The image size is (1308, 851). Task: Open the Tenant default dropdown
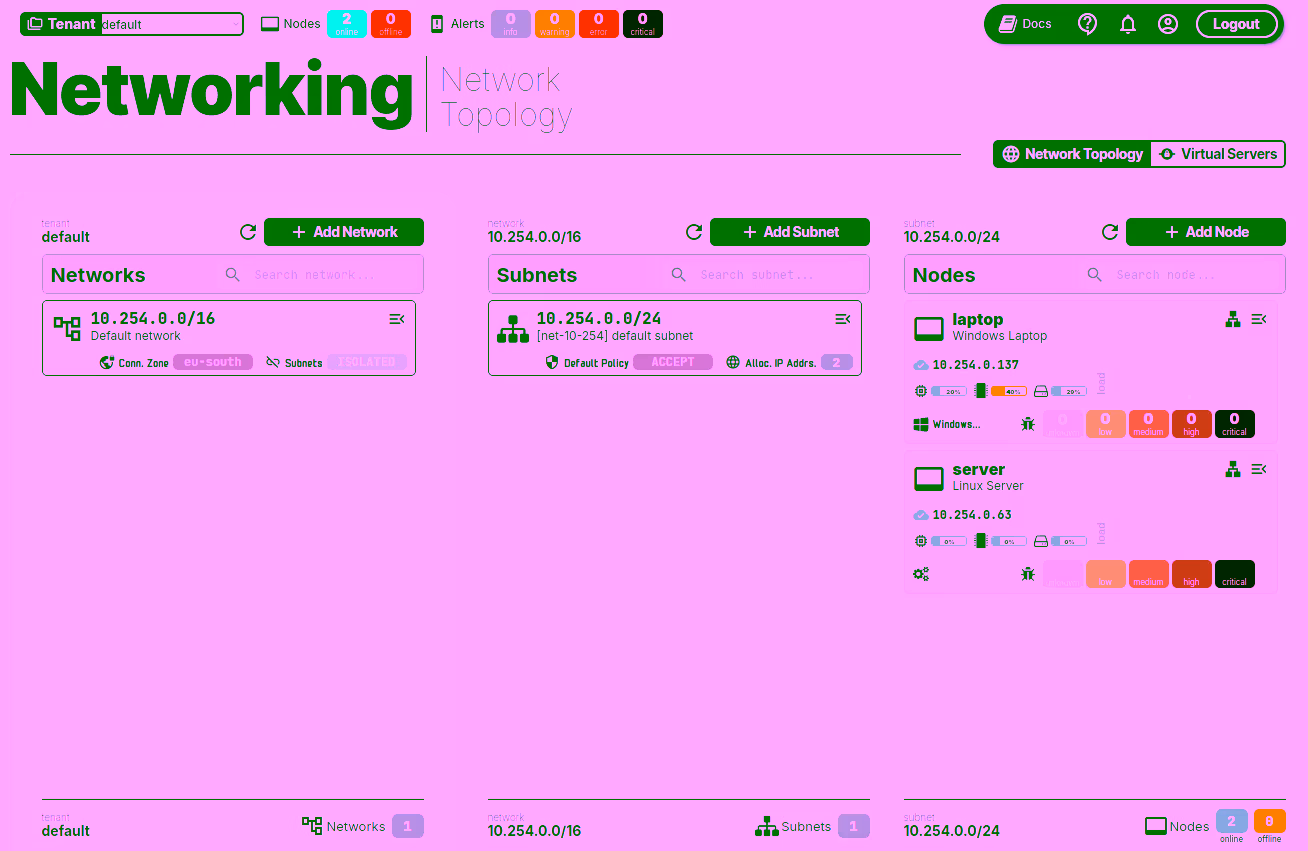(171, 24)
